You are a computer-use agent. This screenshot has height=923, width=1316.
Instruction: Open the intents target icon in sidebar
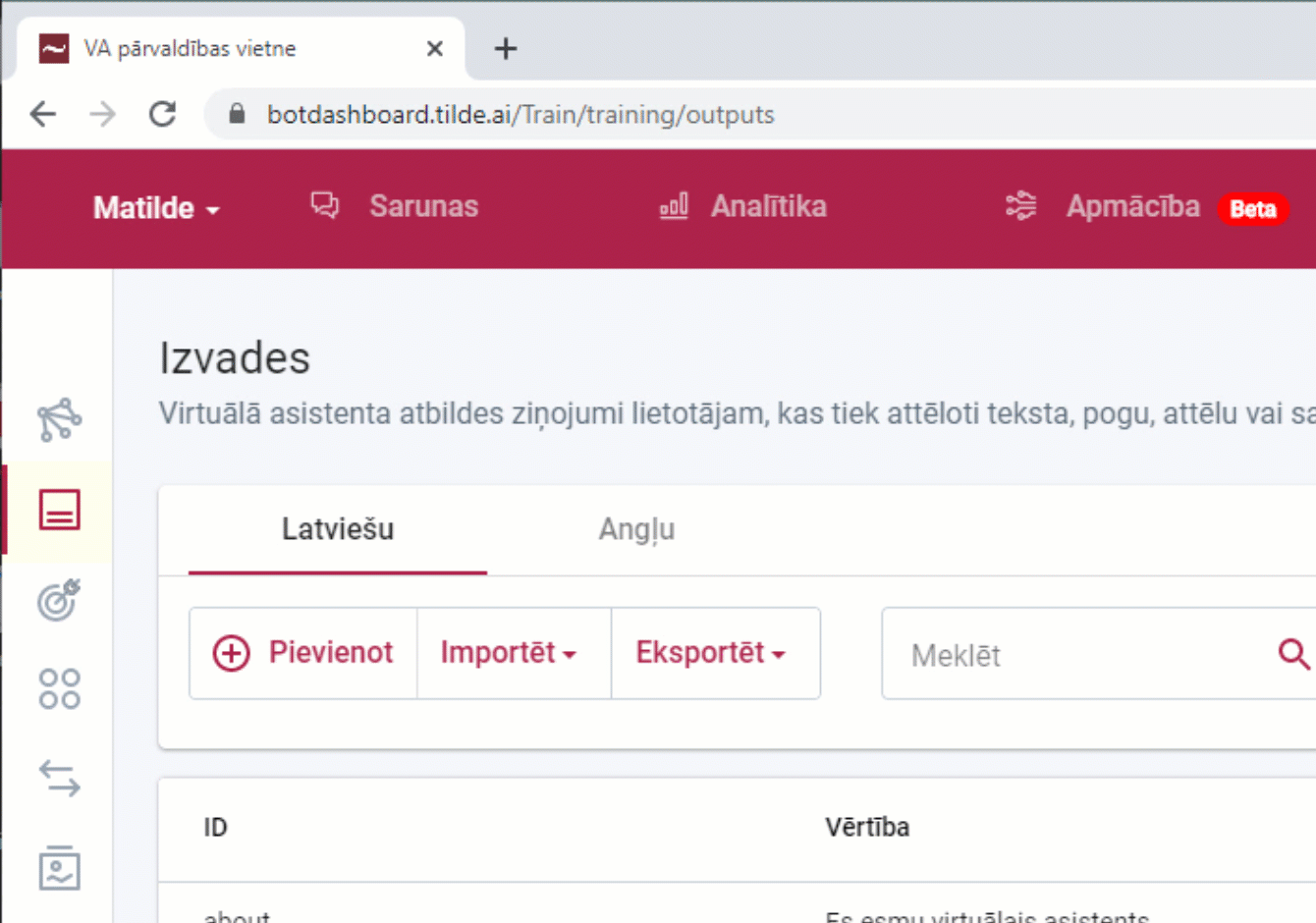pyautogui.click(x=59, y=600)
